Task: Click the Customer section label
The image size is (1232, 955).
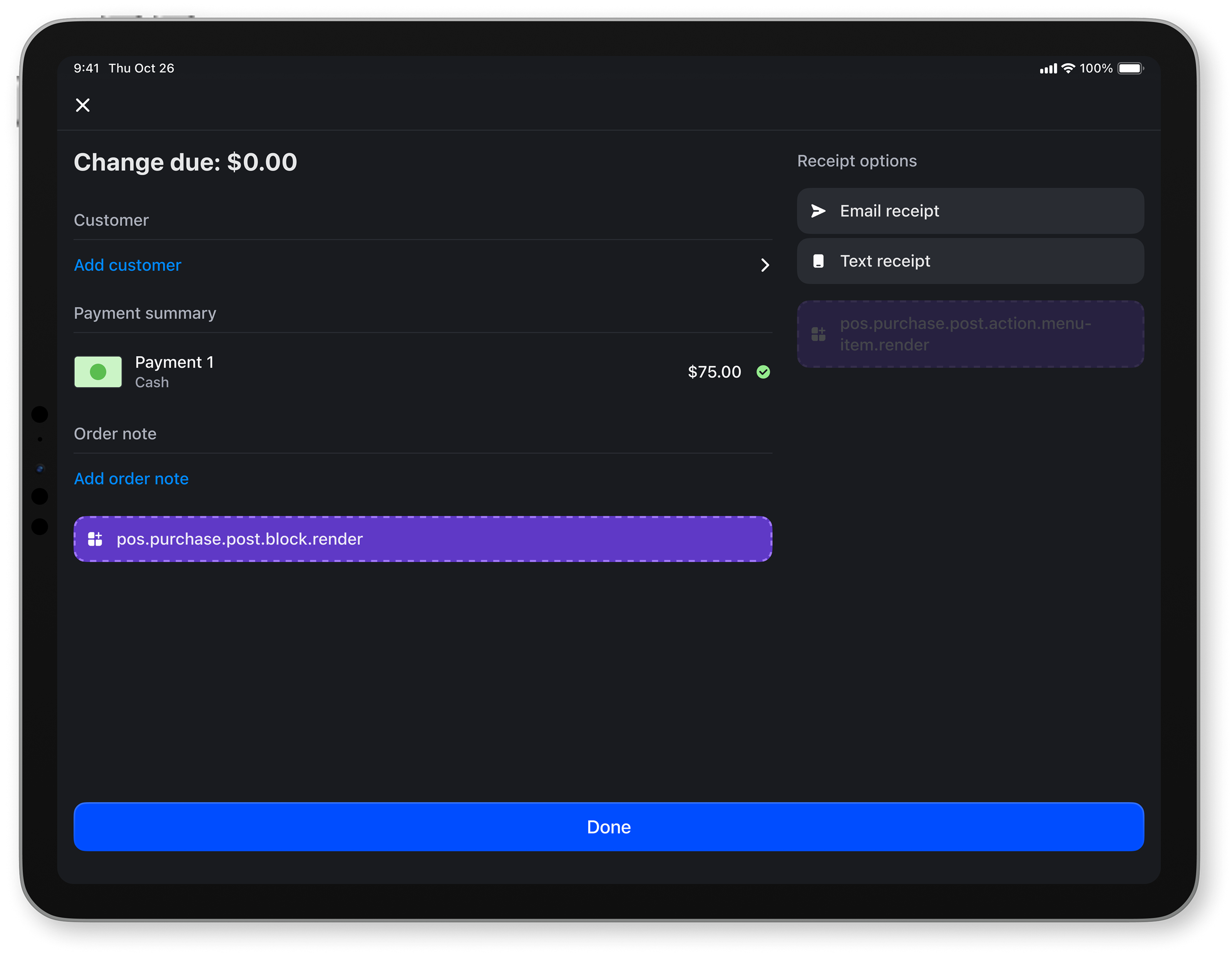Action: click(x=111, y=220)
